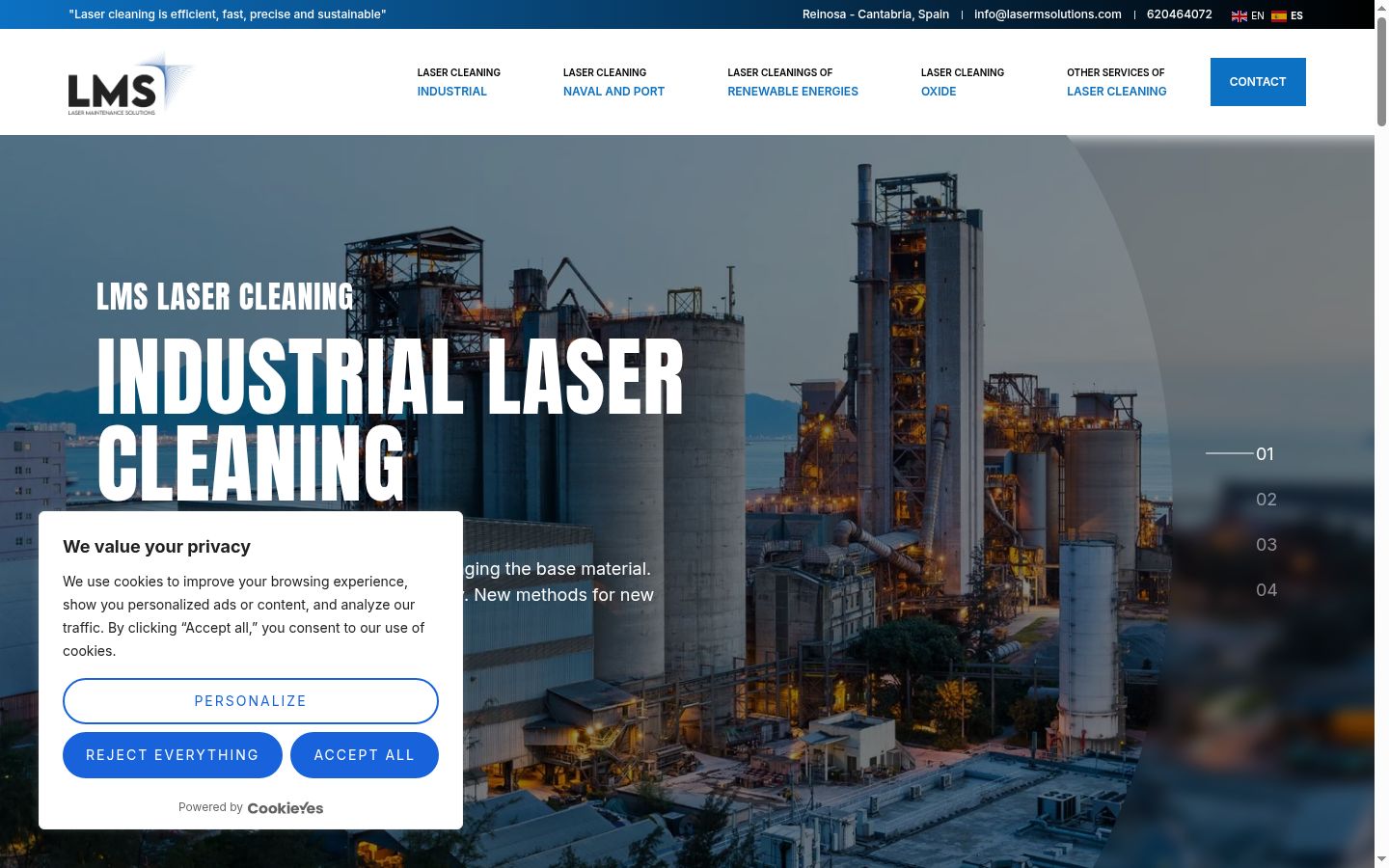This screenshot has width=1389, height=868.
Task: Open Laser Cleaning Industrial menu
Action: coord(459,82)
